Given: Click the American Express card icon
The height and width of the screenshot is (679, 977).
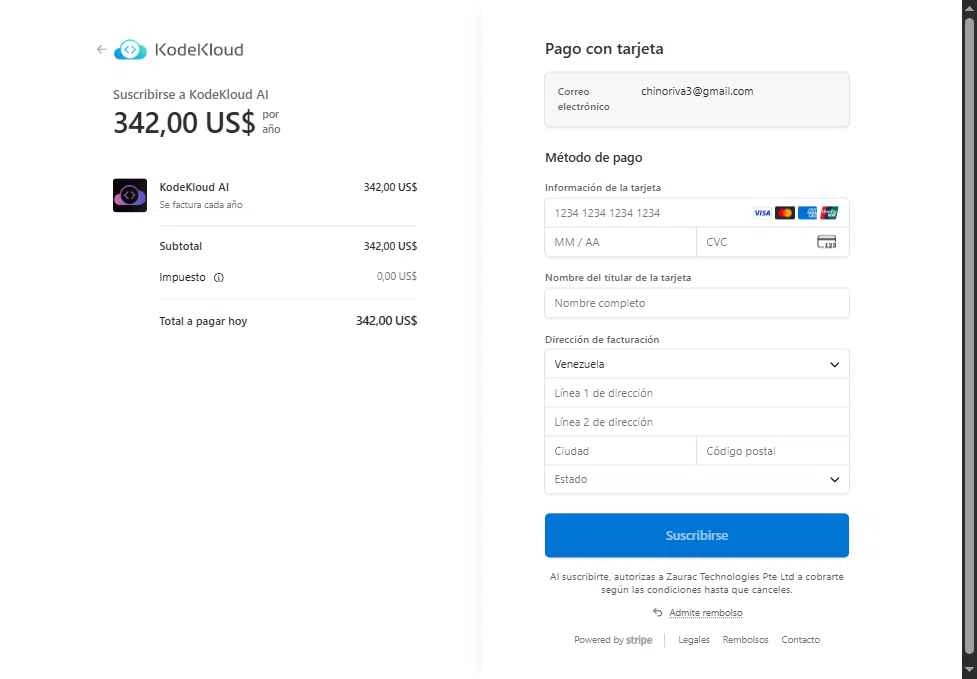Looking at the screenshot, I should pos(807,213).
